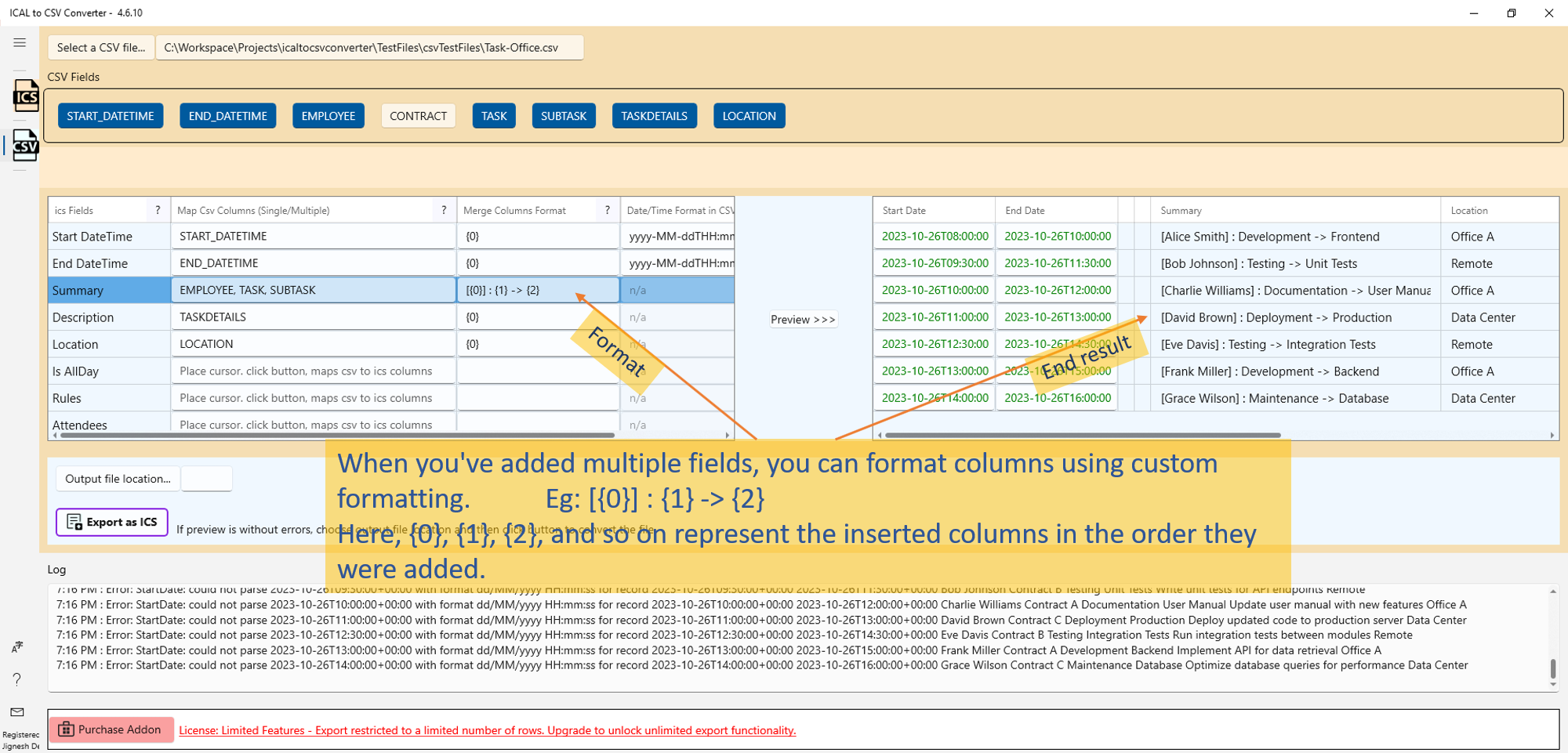The image size is (1568, 753).
Task: Open the license upgrade link
Action: pos(487,730)
